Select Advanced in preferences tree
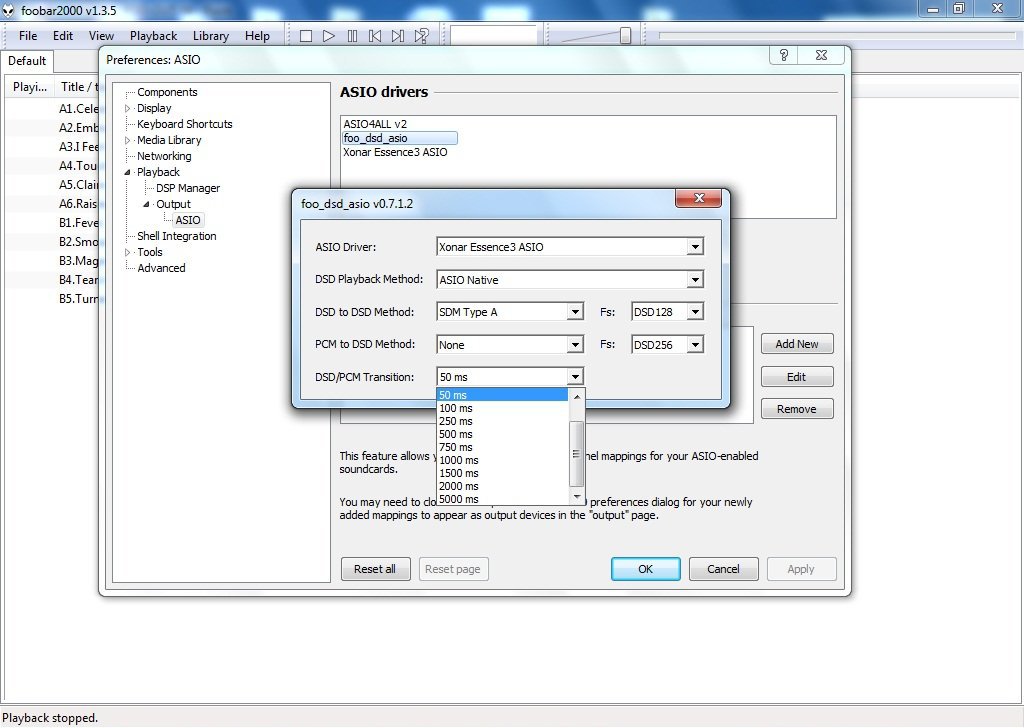This screenshot has height=728, width=1024. [161, 268]
